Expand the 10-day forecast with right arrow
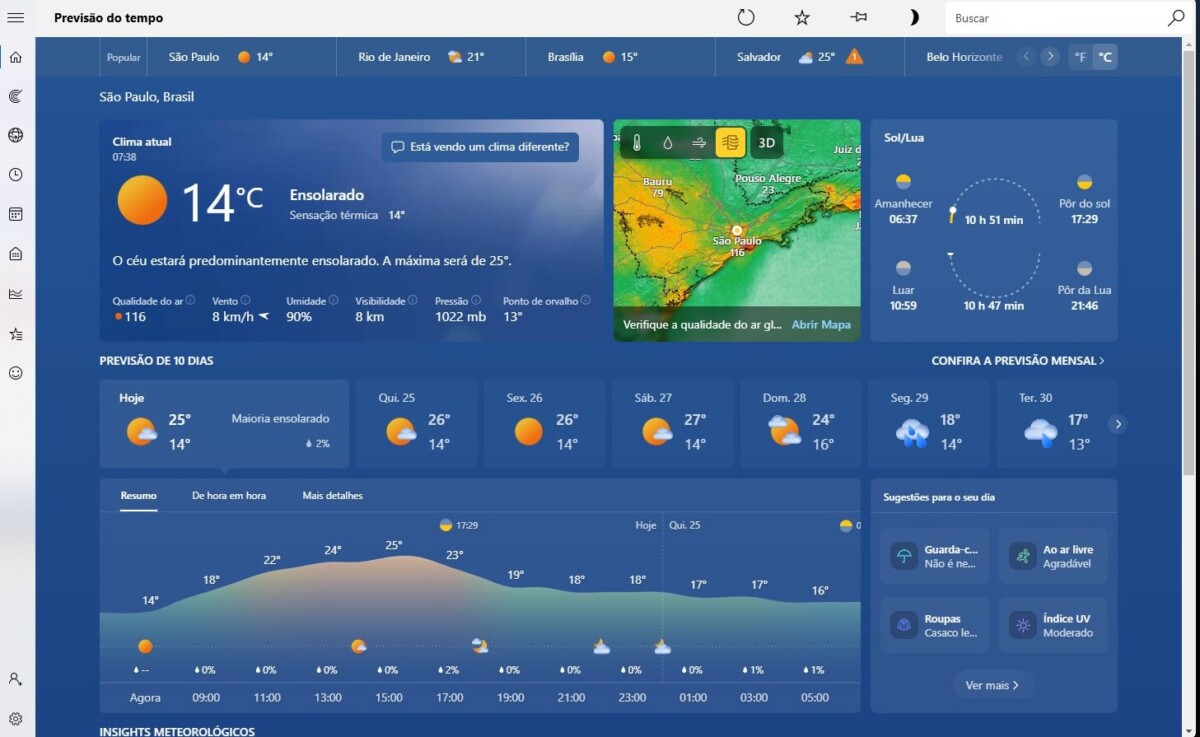Viewport: 1200px width, 737px height. 1118,424
